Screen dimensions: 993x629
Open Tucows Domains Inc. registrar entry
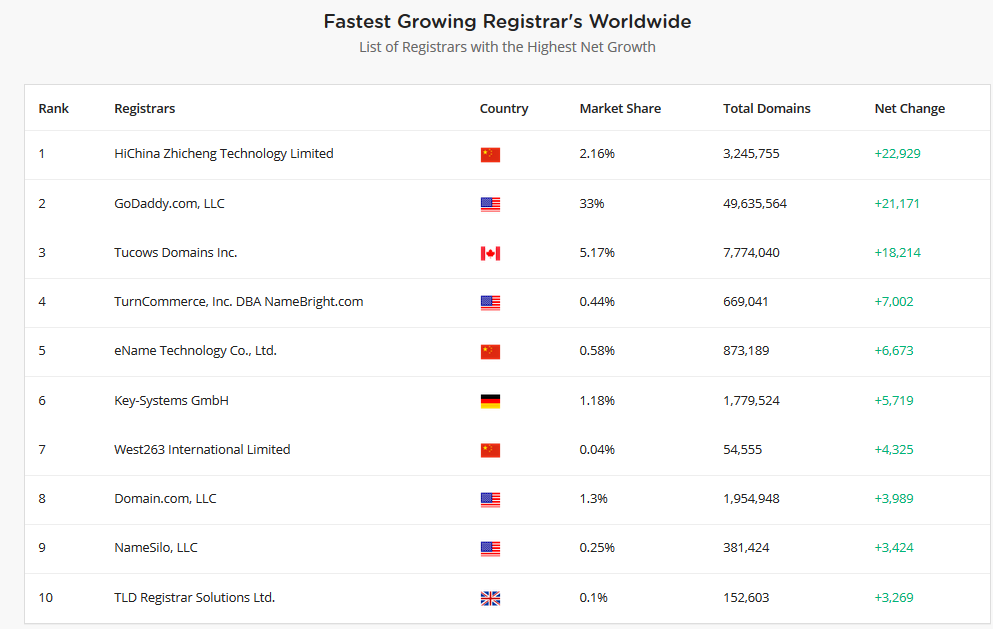point(175,252)
